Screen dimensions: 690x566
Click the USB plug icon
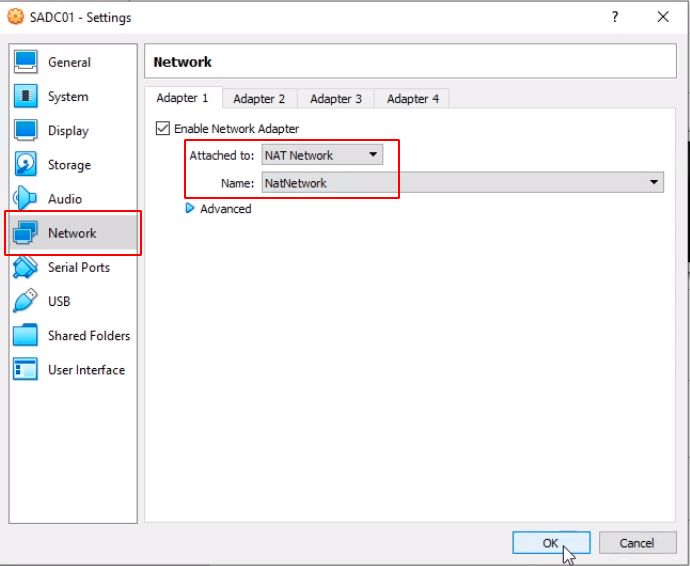tap(25, 301)
